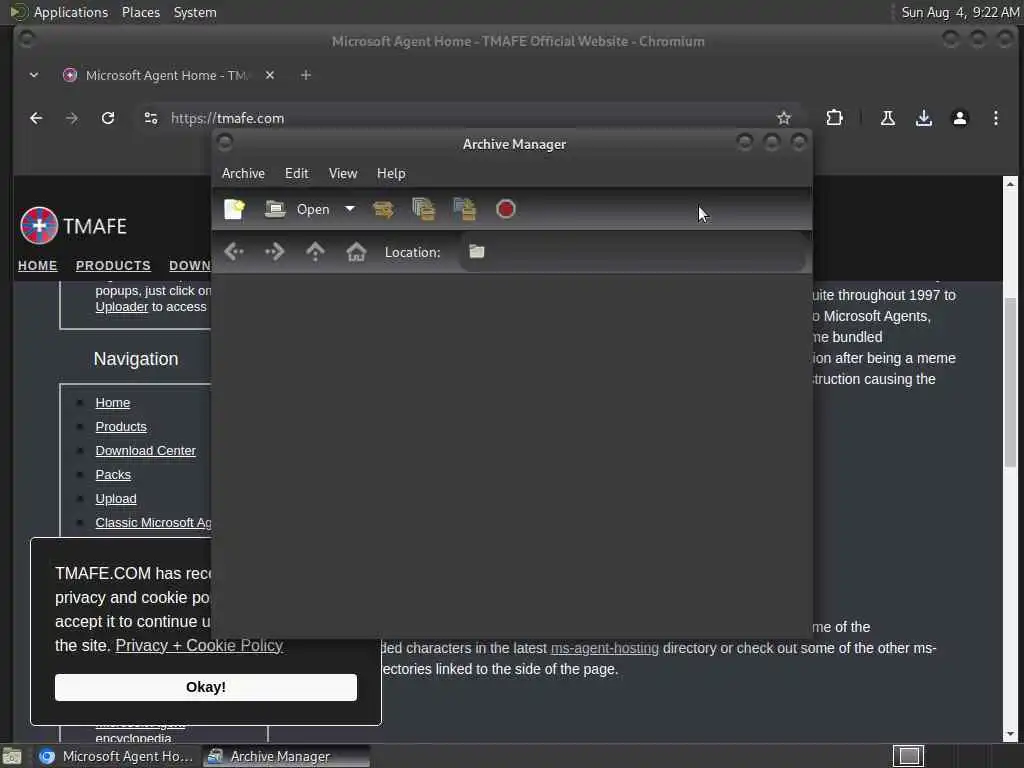Image resolution: width=1024 pixels, height=768 pixels.
Task: Open the Places menu
Action: pyautogui.click(x=140, y=12)
